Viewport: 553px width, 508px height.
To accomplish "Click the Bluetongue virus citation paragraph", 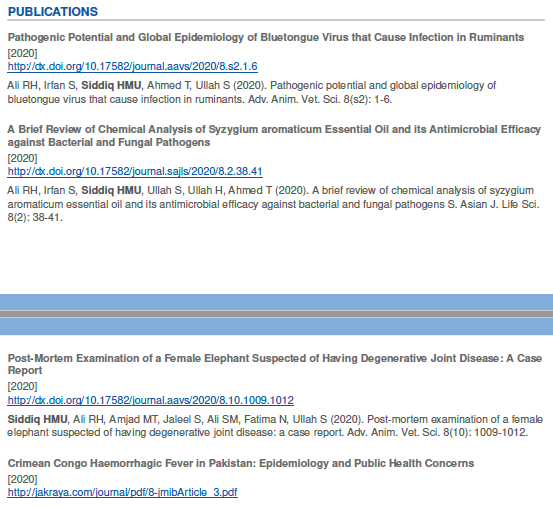I will point(252,92).
